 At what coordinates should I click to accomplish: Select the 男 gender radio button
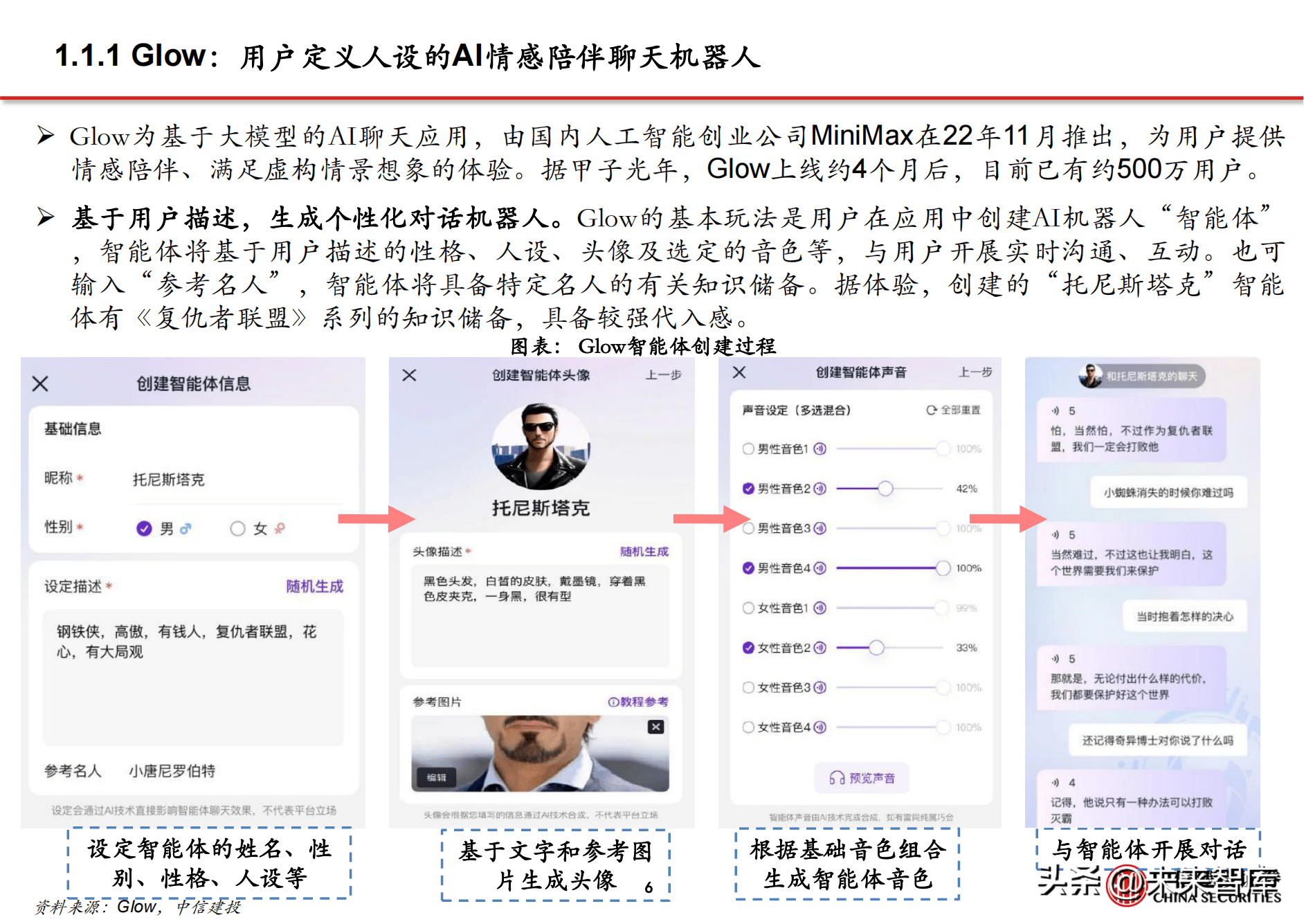pyautogui.click(x=144, y=529)
